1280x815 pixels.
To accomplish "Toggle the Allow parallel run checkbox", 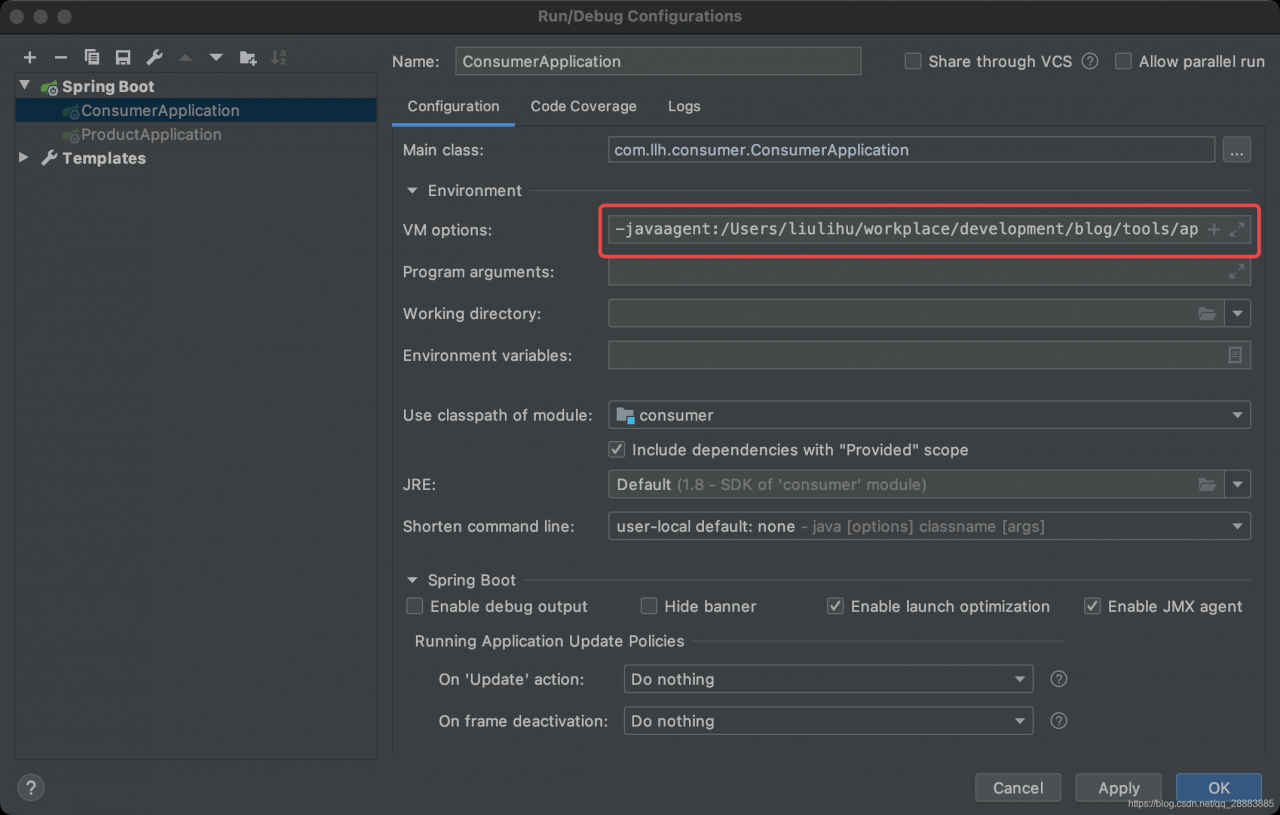I will tap(1123, 61).
